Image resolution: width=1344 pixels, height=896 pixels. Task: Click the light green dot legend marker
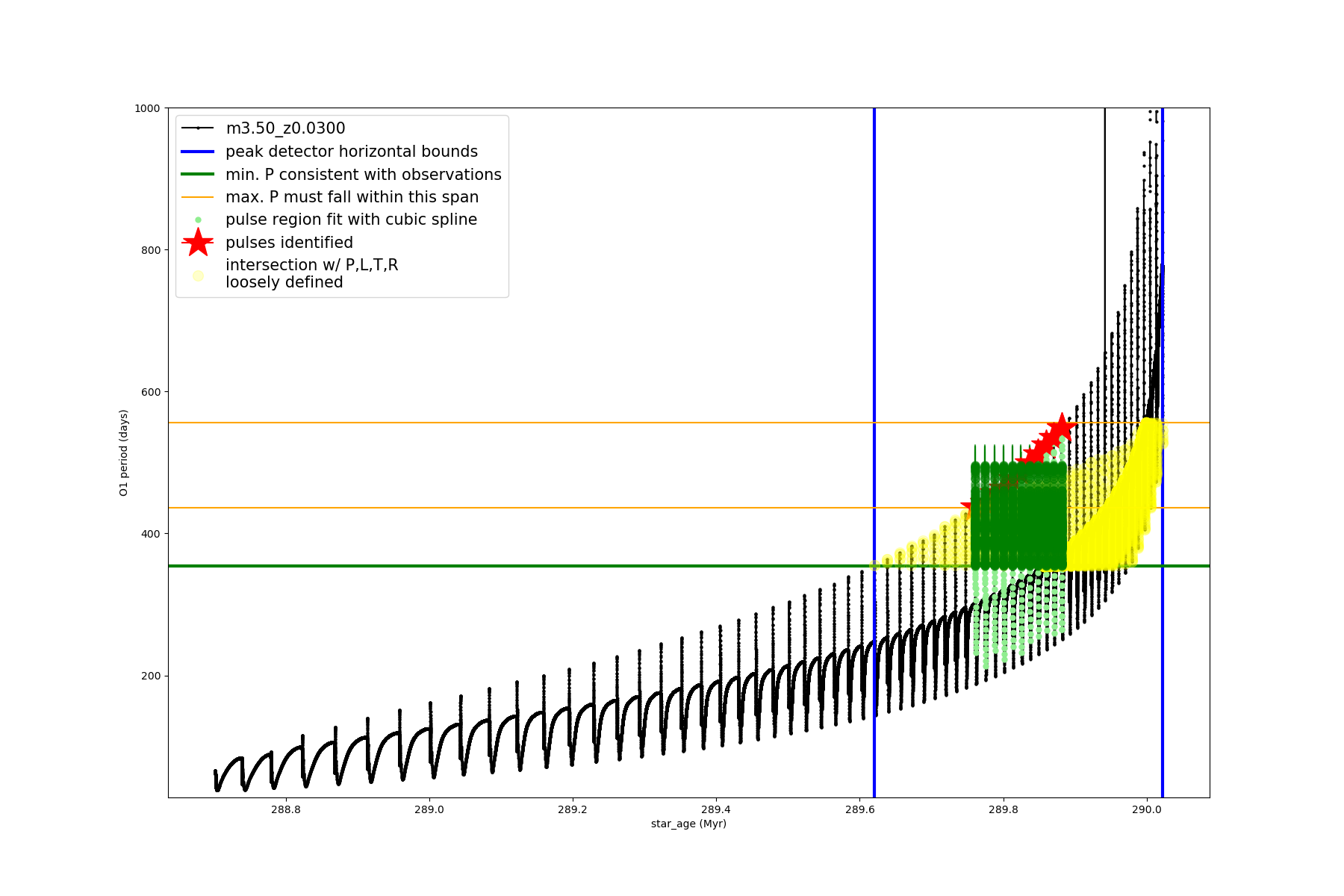(198, 220)
